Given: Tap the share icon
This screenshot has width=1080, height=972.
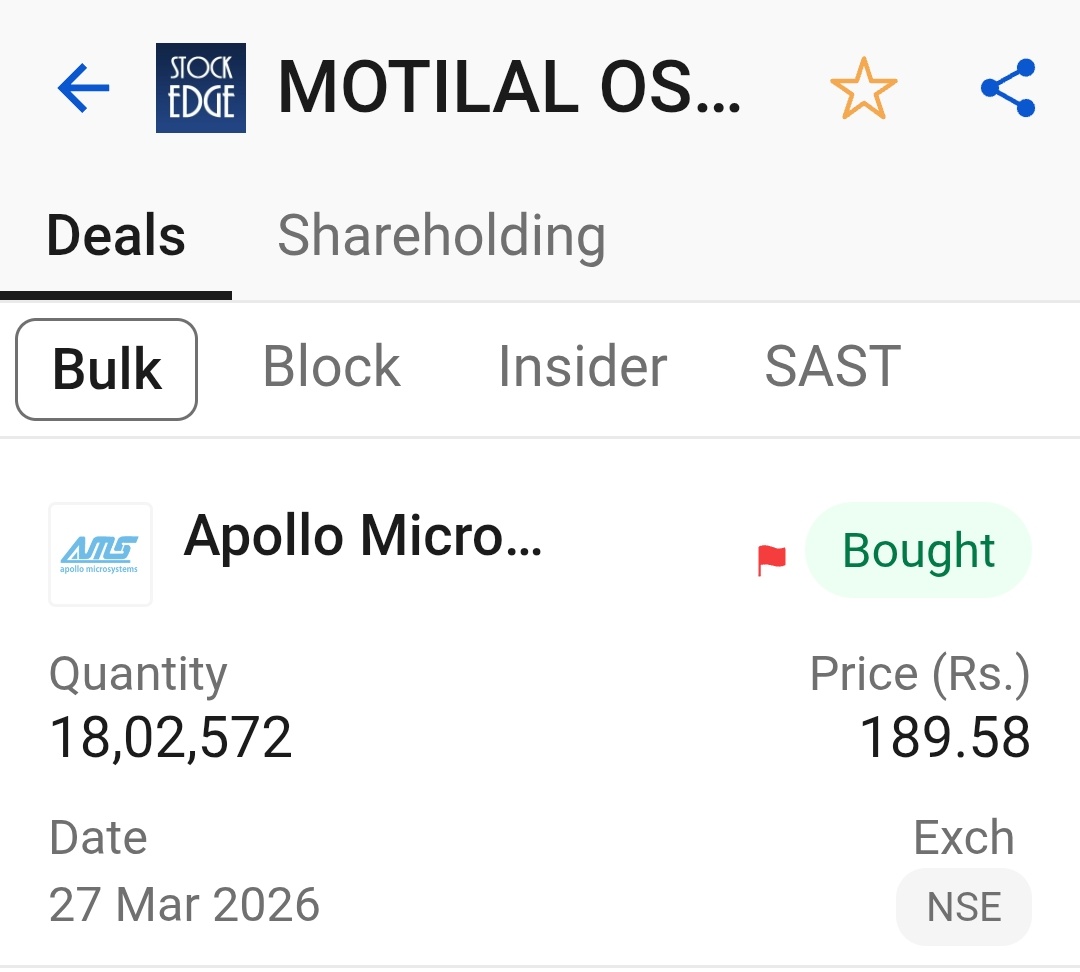Looking at the screenshot, I should point(1007,88).
